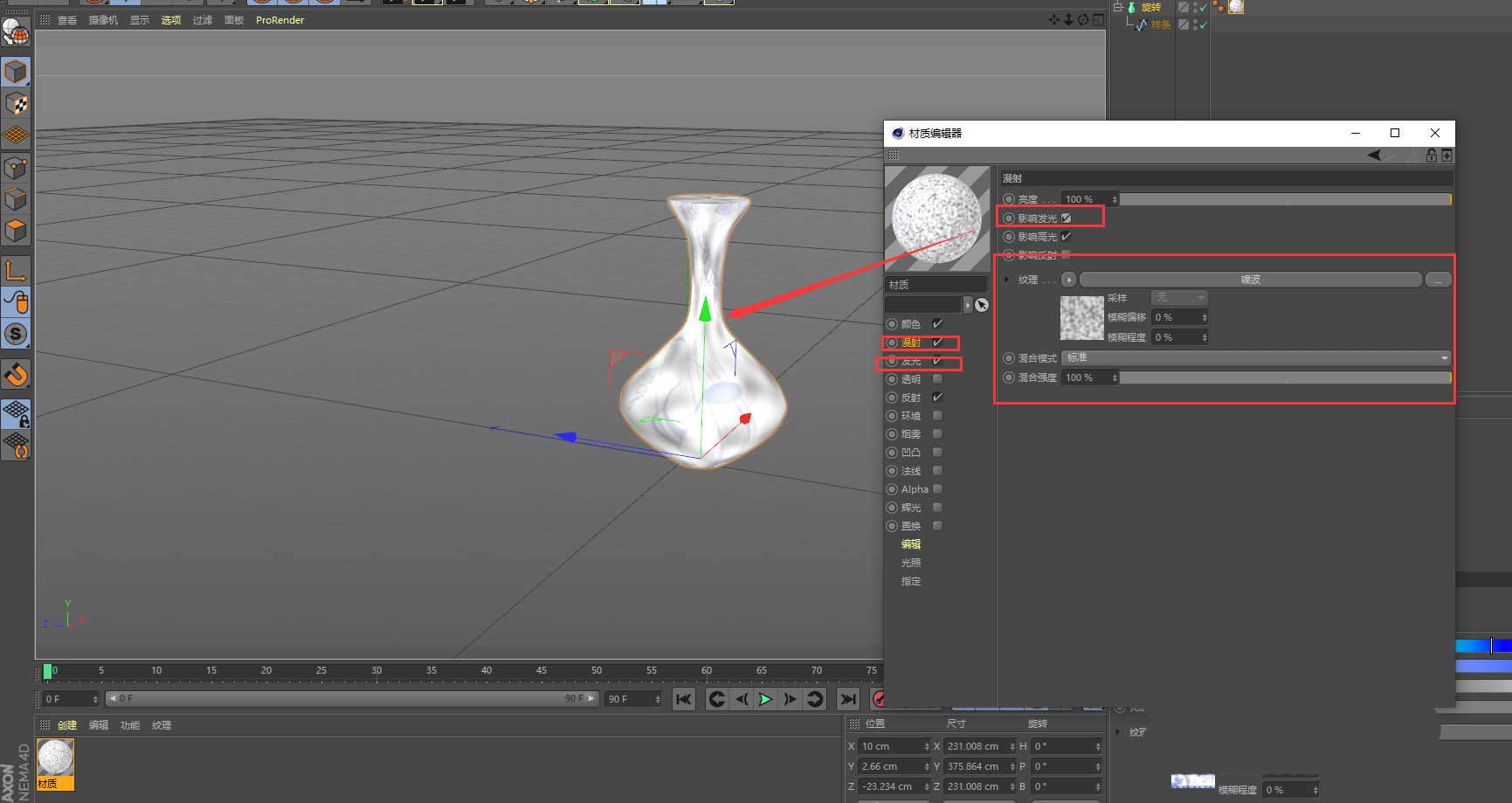1512x803 pixels.
Task: Select the 材质 thumbnail in material manager
Action: coord(55,758)
